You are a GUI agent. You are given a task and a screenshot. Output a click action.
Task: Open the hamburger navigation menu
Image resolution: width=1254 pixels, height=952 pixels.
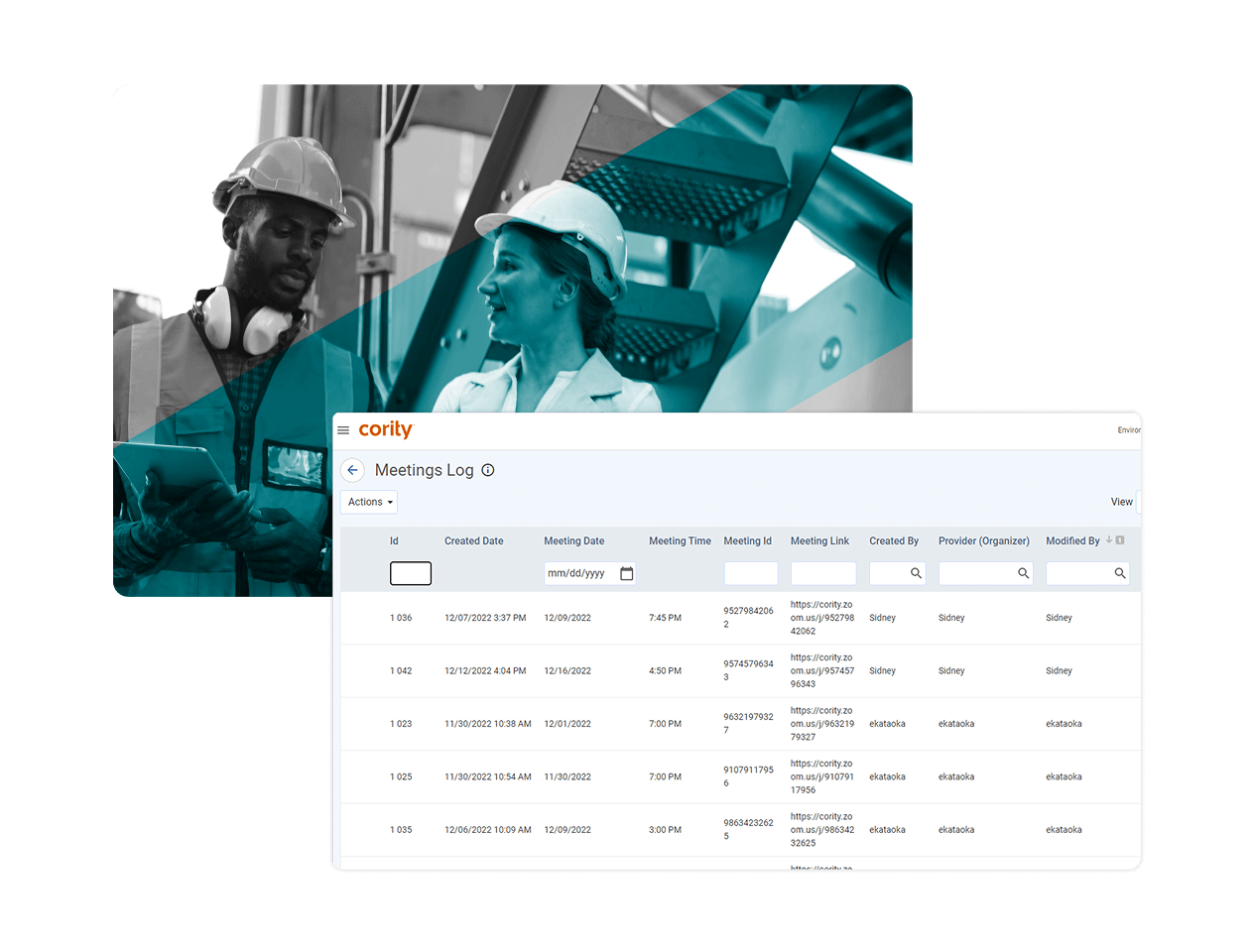coord(343,430)
